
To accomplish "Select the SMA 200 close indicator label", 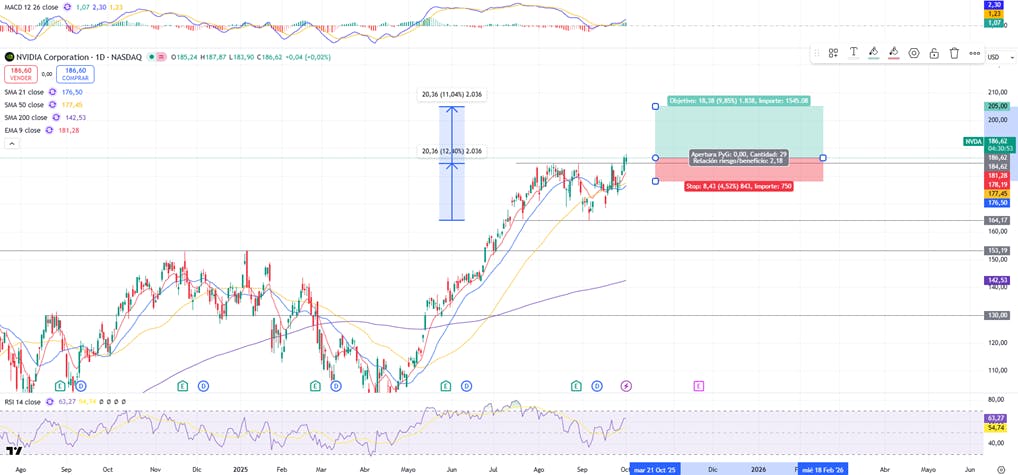I will 26,117.
